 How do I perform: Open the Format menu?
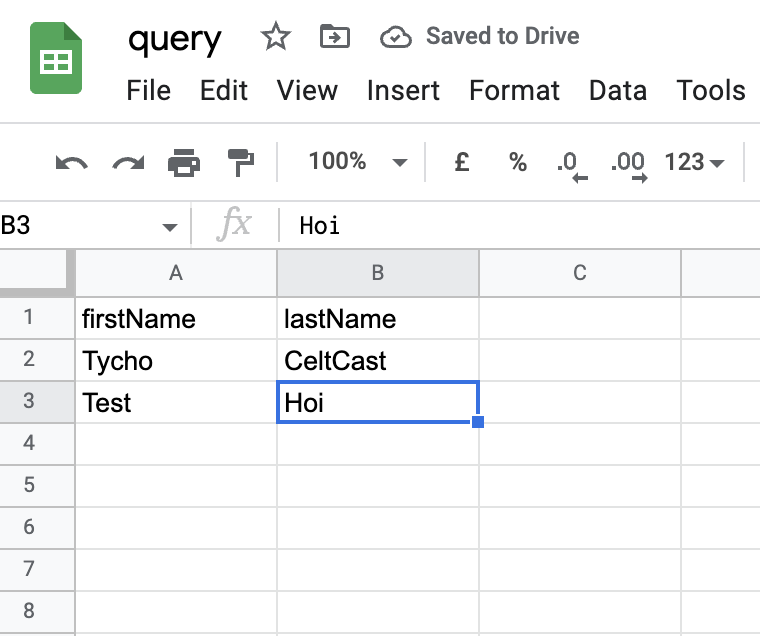click(x=514, y=91)
